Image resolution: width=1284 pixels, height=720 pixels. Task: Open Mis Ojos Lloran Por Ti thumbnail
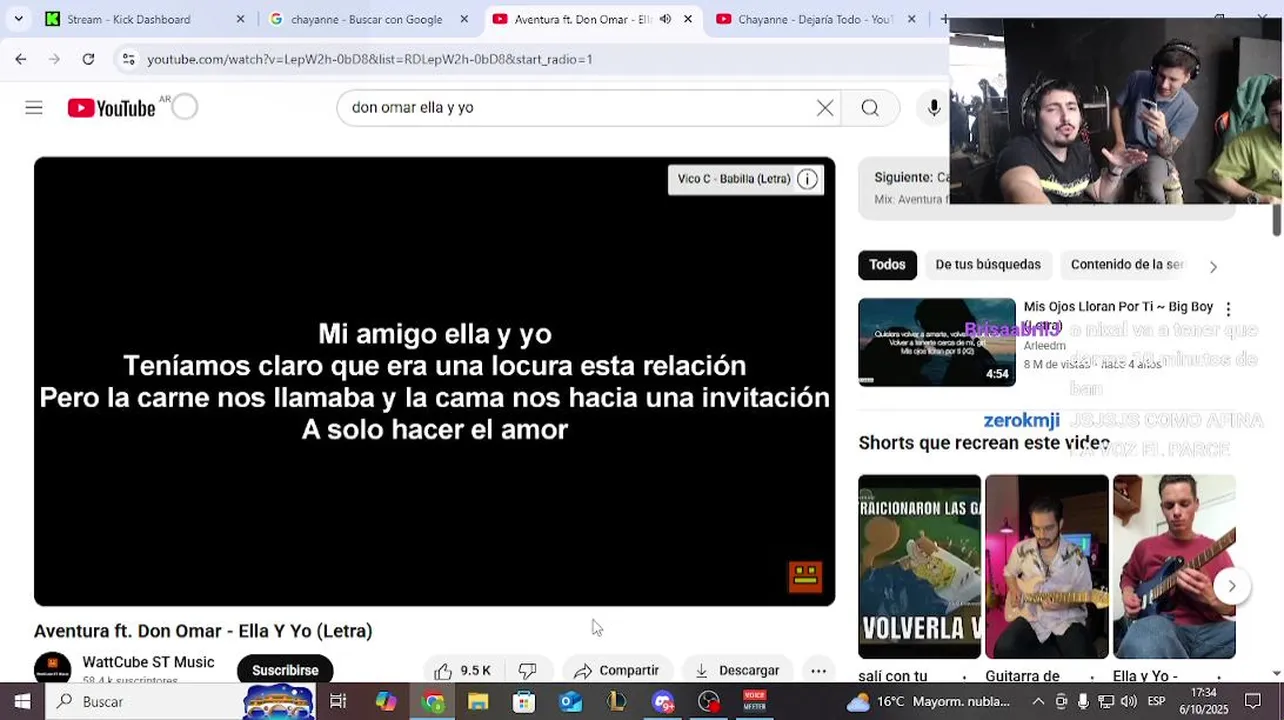pyautogui.click(x=937, y=342)
